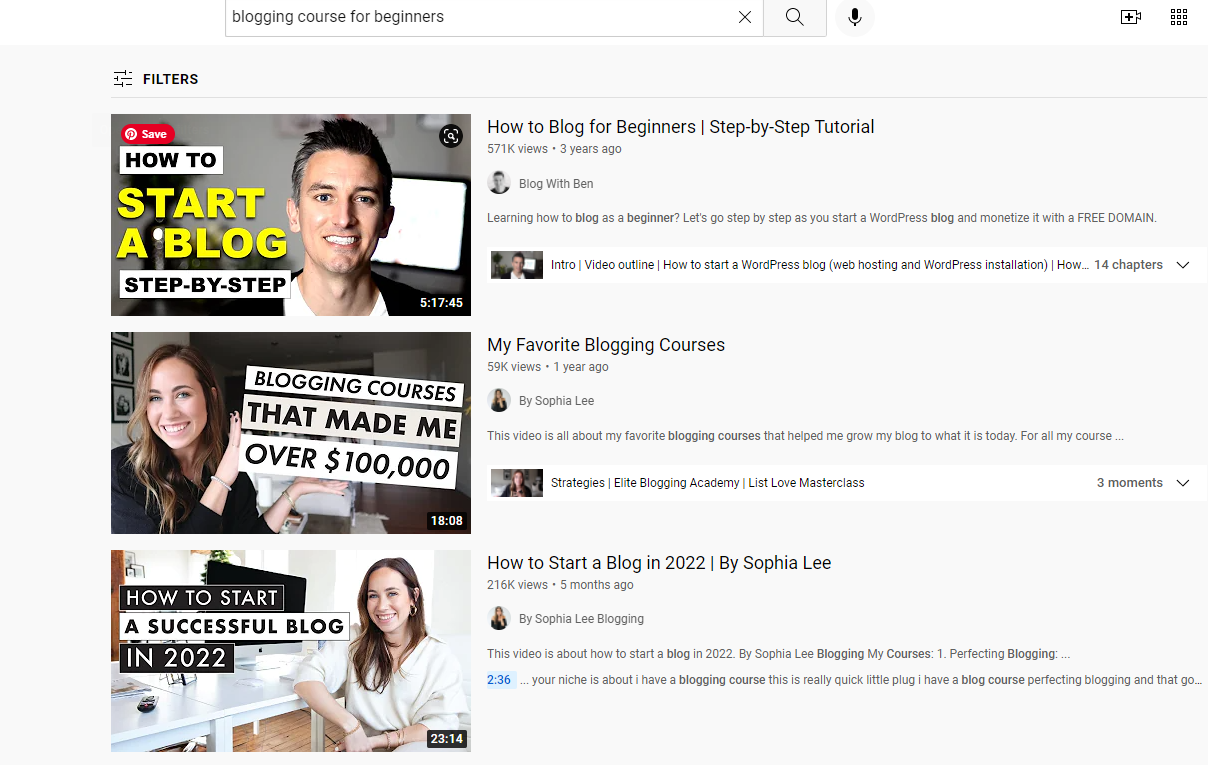Image resolution: width=1208 pixels, height=765 pixels.
Task: Jump to the 2:36 timestamp link
Action: pos(499,680)
